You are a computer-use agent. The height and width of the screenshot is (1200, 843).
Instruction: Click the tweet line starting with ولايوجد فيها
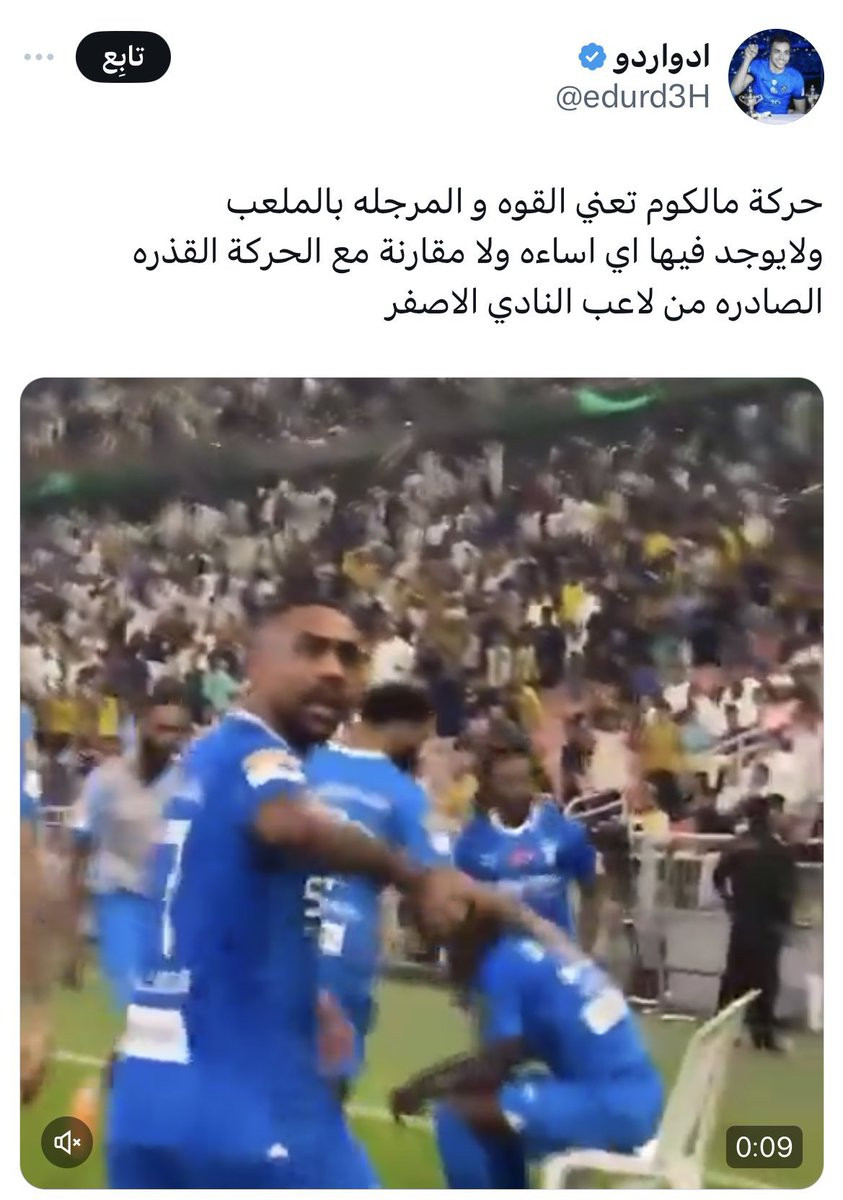[x=478, y=254]
